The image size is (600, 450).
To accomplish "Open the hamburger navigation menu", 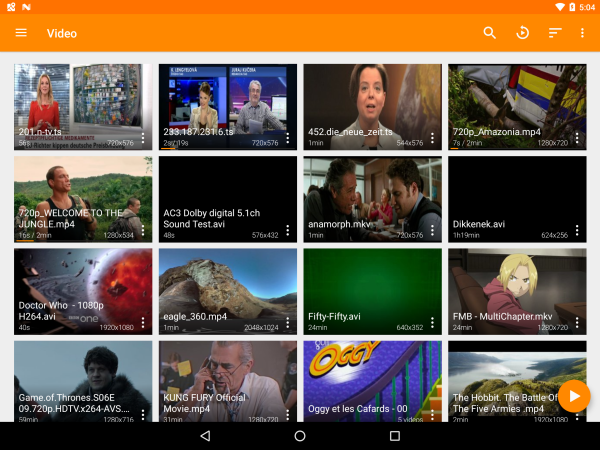I will [21, 33].
